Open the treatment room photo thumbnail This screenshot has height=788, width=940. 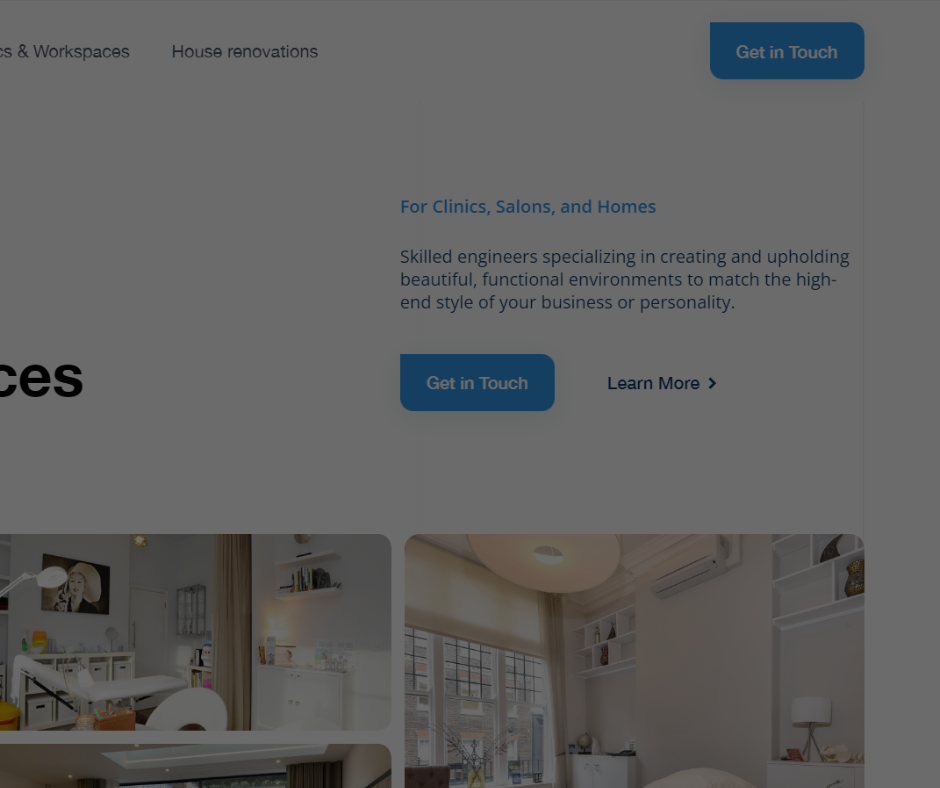(195, 632)
